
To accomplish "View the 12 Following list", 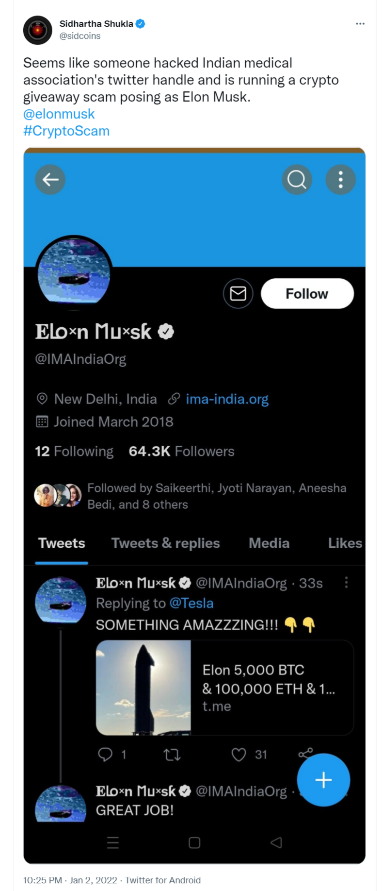I will click(x=74, y=451).
